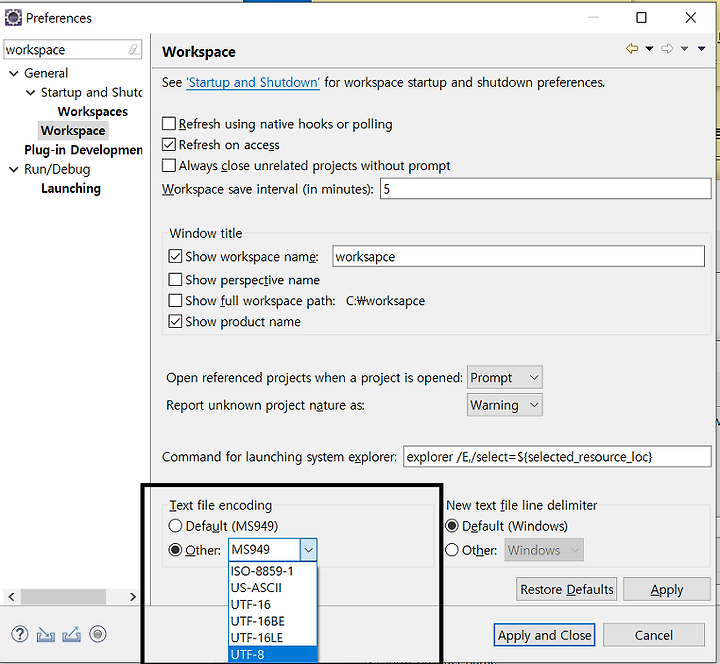Click the Apply button
Image resolution: width=720 pixels, height=664 pixels.
click(x=667, y=589)
